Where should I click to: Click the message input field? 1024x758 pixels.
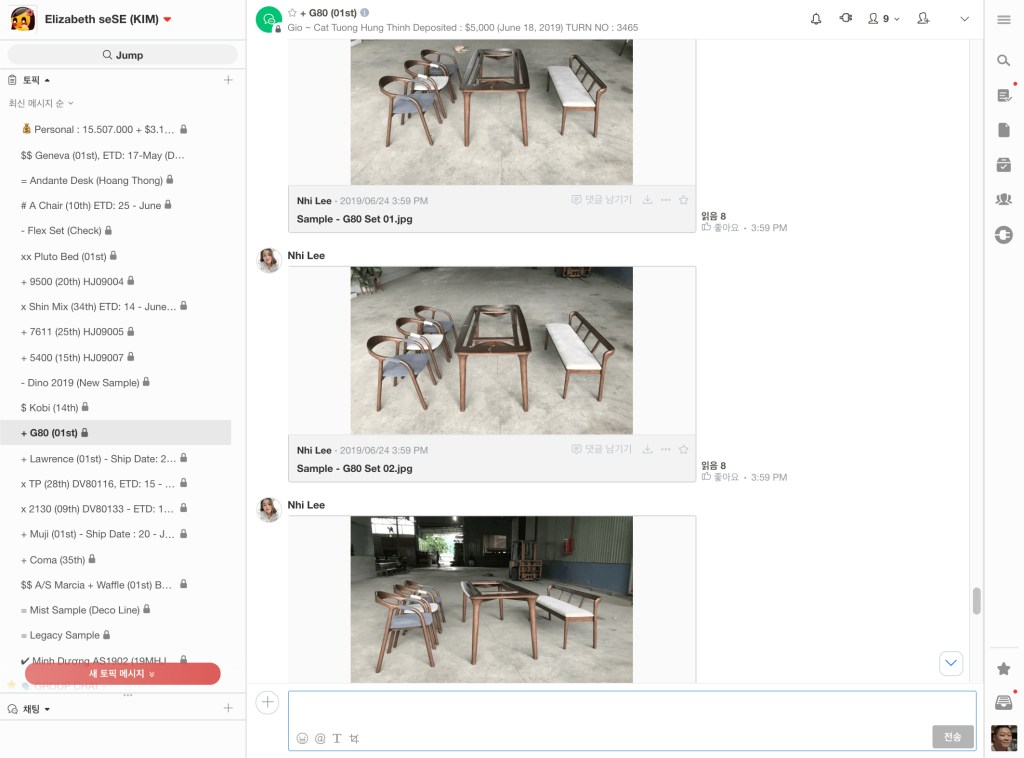pyautogui.click(x=630, y=708)
